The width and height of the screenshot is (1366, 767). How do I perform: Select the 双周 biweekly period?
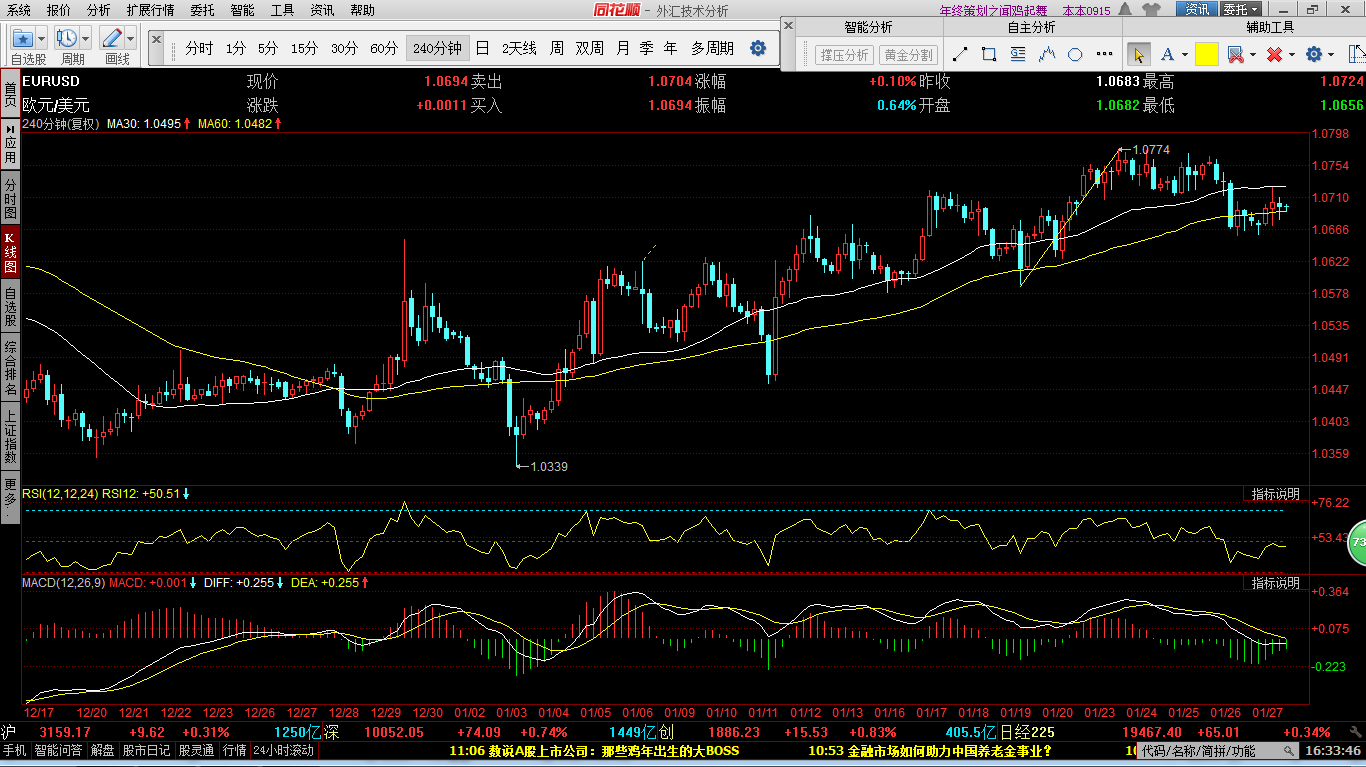tap(589, 48)
